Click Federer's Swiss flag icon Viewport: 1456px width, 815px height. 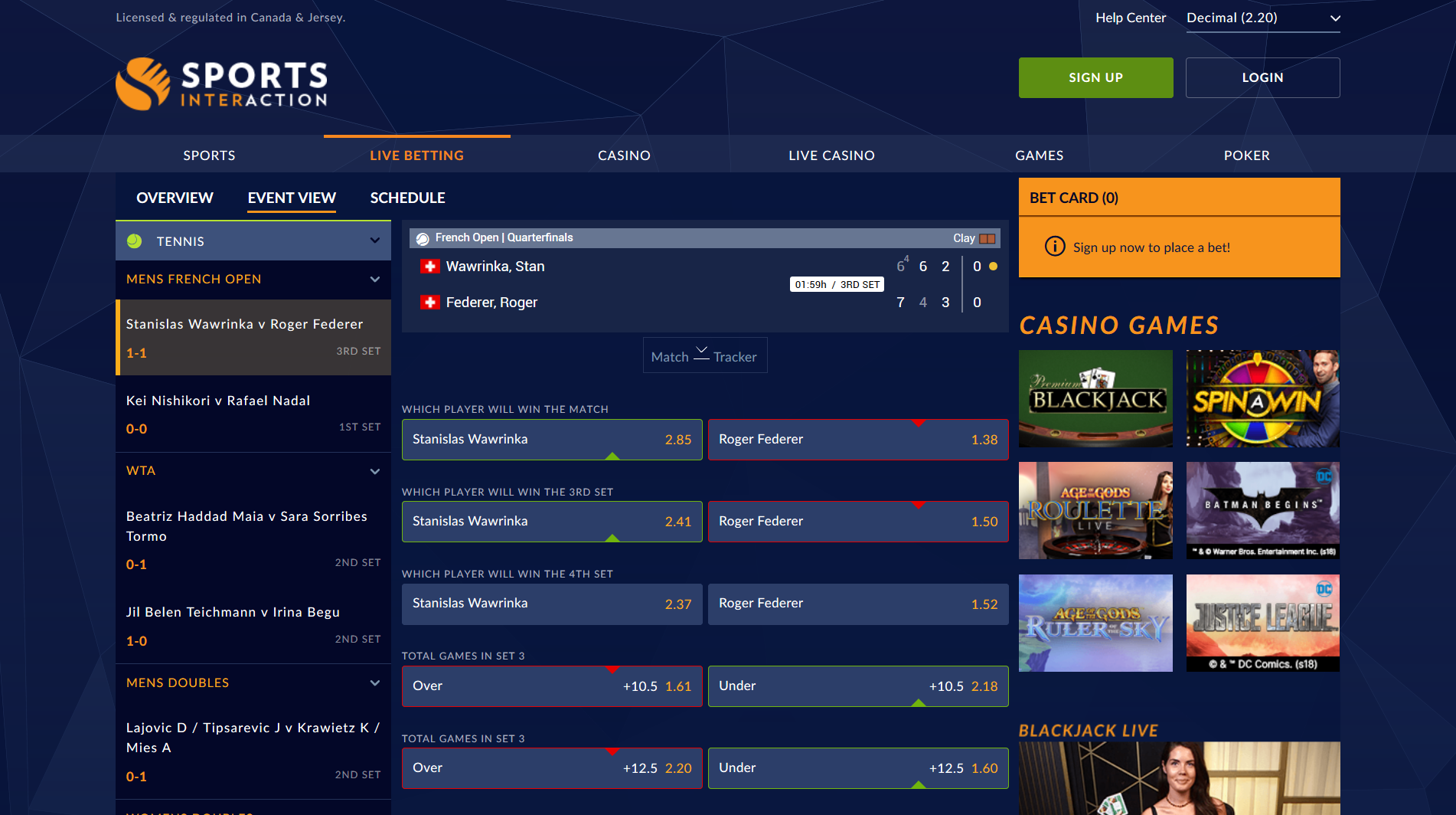click(x=430, y=303)
